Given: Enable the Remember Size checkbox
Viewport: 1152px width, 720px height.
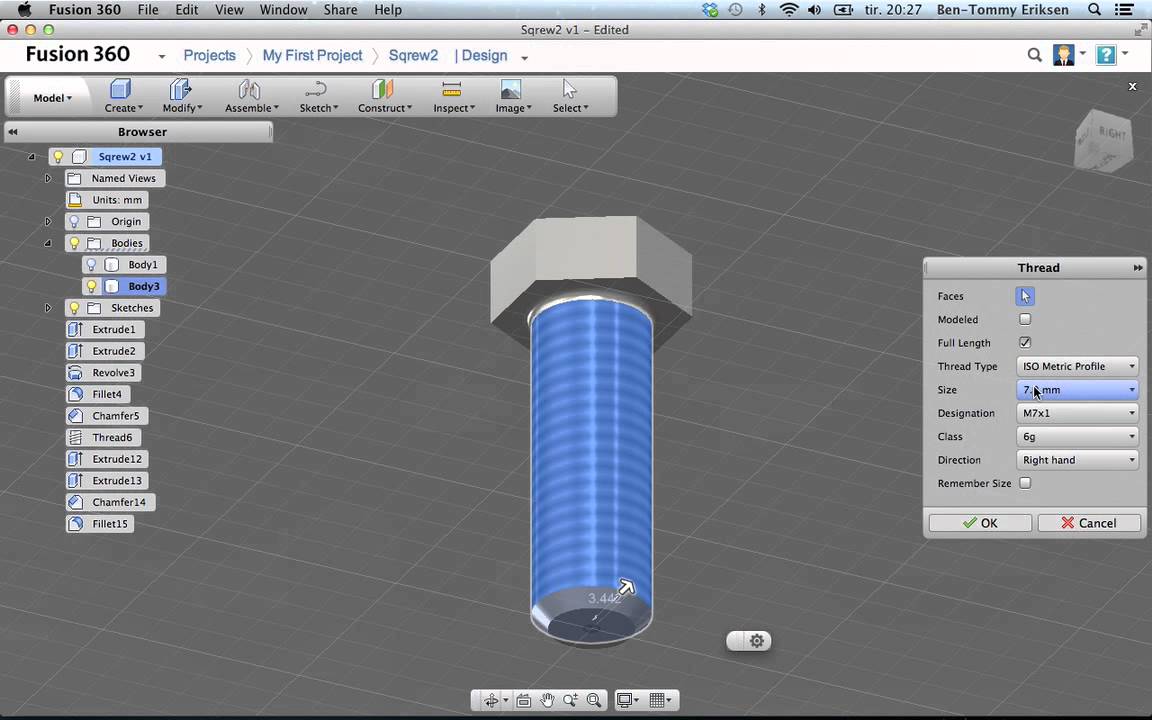Looking at the screenshot, I should pos(1025,483).
